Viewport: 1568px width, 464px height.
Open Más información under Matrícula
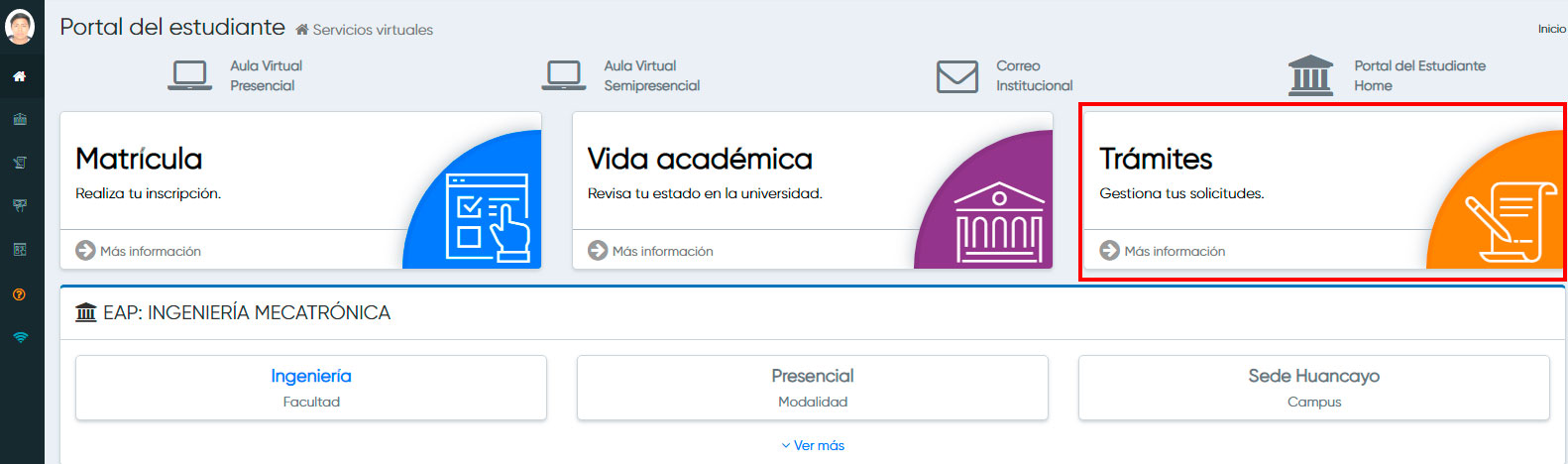click(139, 251)
